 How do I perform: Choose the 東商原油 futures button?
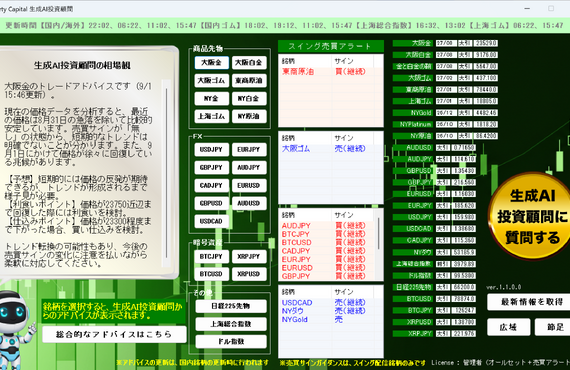[x=249, y=80]
